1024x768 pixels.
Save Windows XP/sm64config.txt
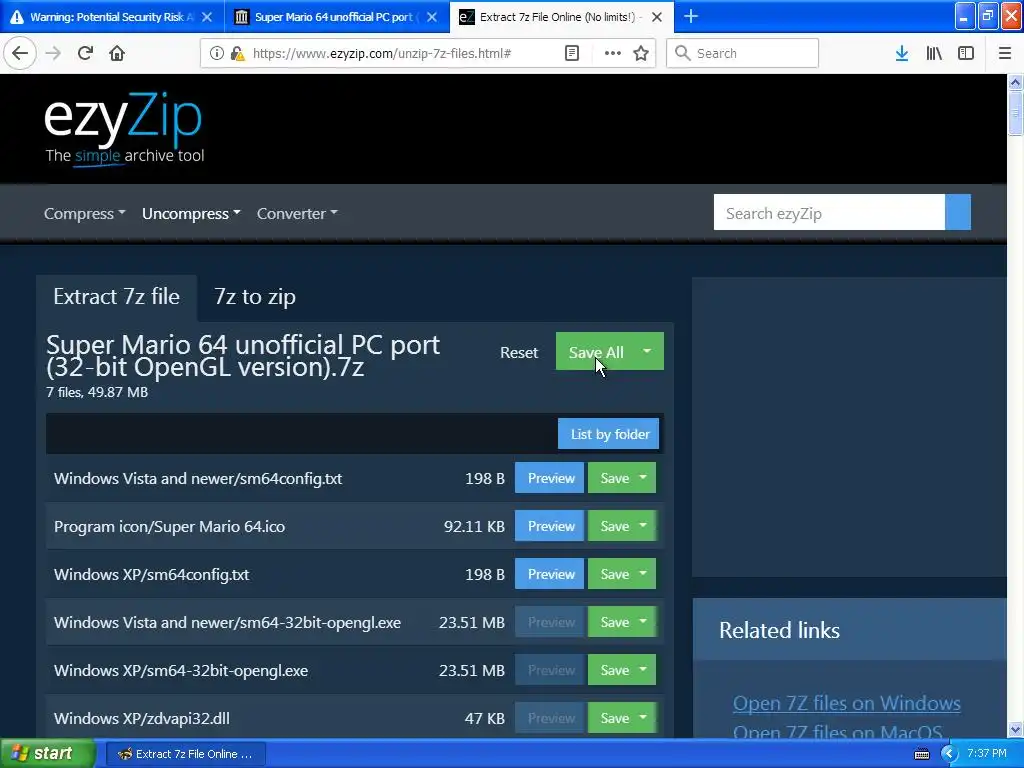613,574
